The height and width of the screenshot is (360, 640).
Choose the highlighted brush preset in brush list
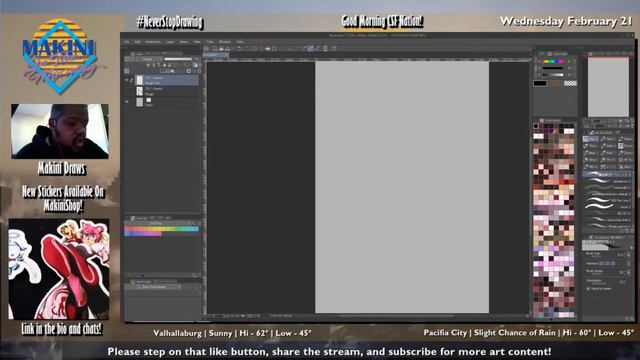pyautogui.click(x=607, y=174)
